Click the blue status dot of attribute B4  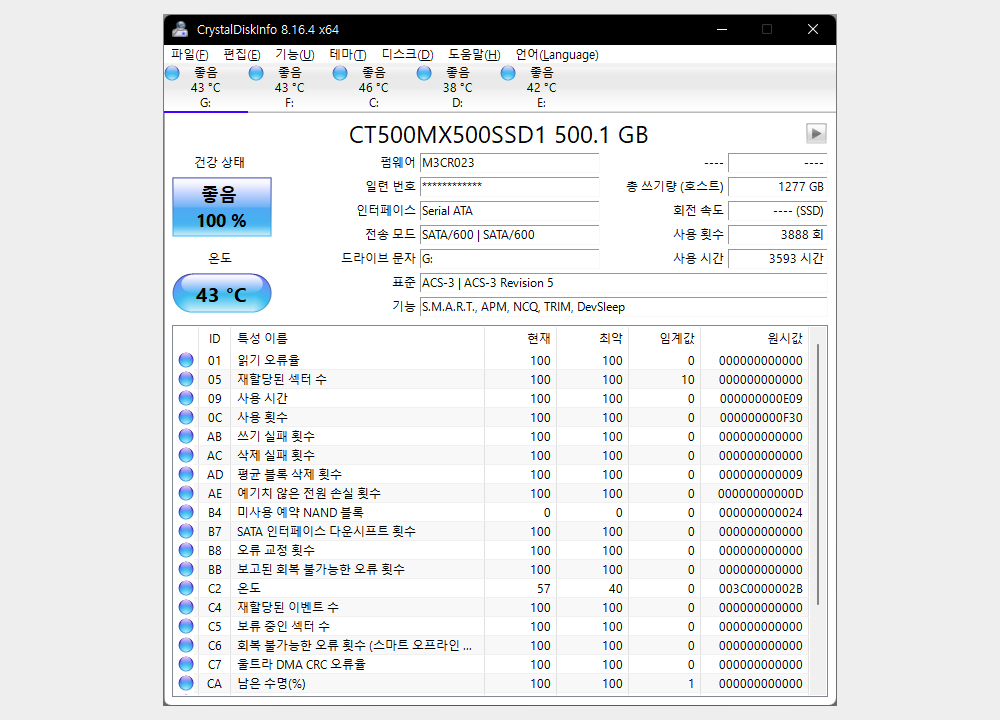pyautogui.click(x=186, y=512)
